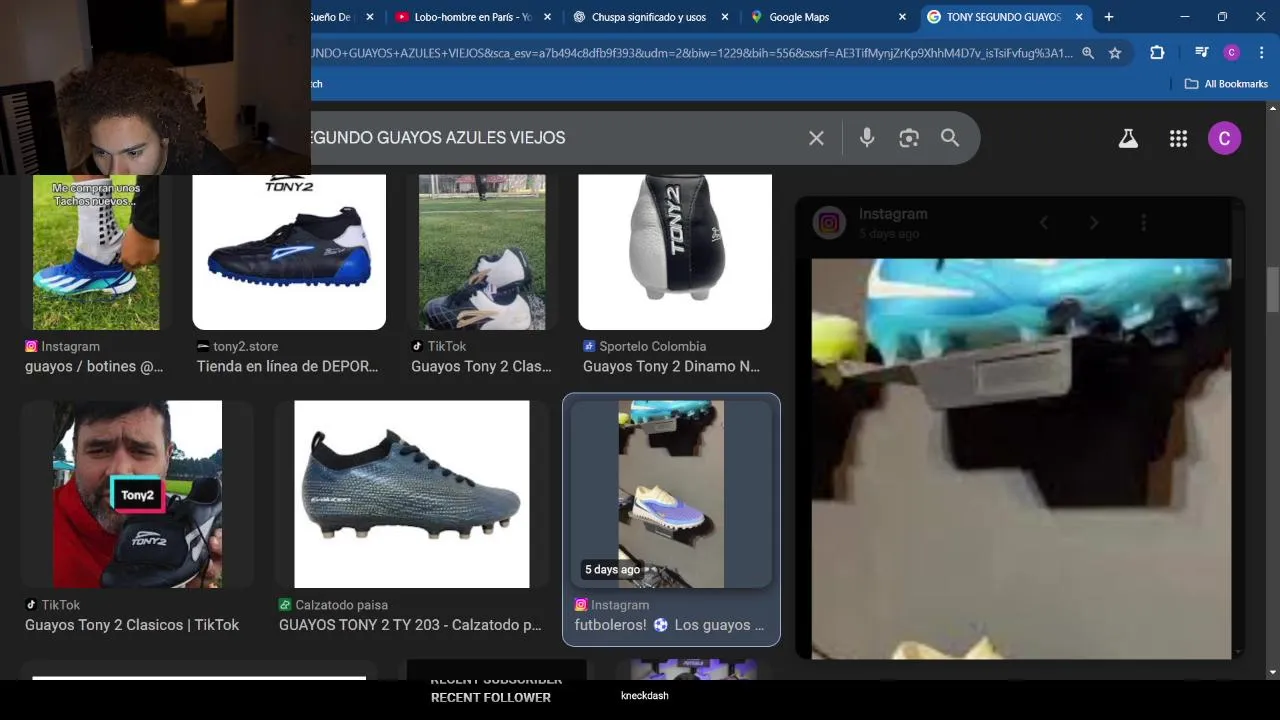Open the Chrome profile icon
The image size is (1280, 720).
pyautogui.click(x=1231, y=53)
